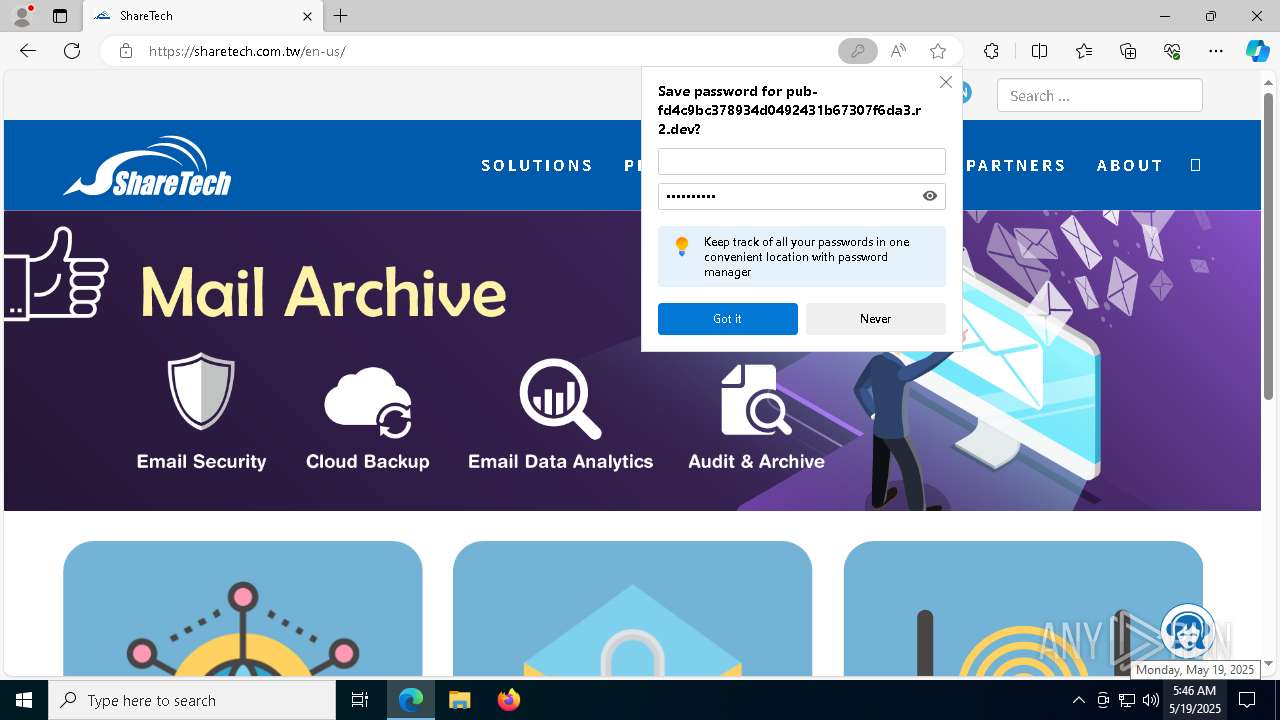This screenshot has height=720, width=1280.
Task: Reload the page with Refresh icon
Action: click(x=72, y=51)
